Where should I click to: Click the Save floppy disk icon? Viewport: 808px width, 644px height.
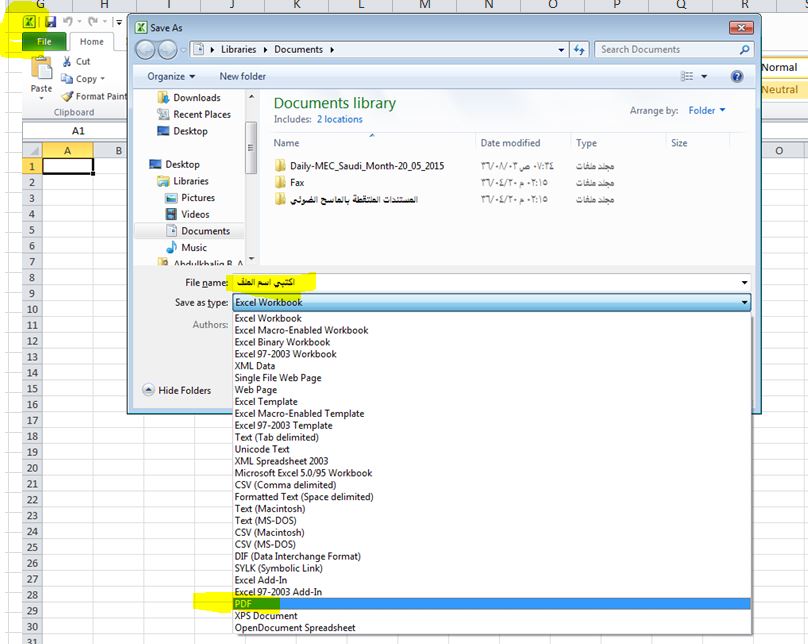pyautogui.click(x=50, y=22)
